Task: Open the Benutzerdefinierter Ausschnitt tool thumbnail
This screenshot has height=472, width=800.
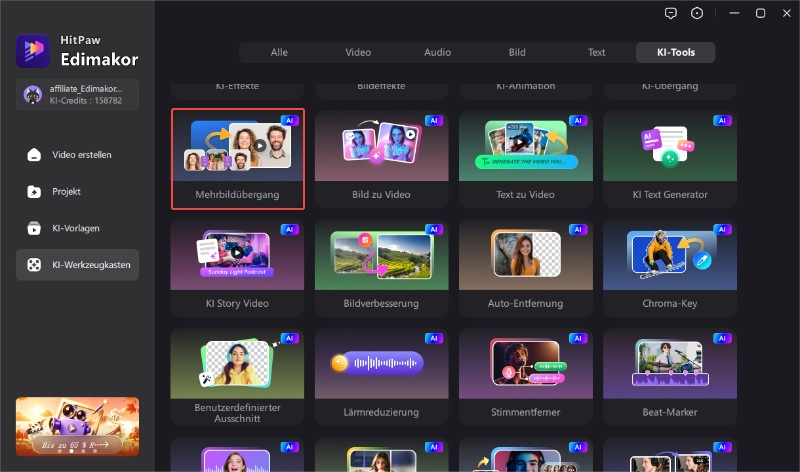Action: [237, 363]
